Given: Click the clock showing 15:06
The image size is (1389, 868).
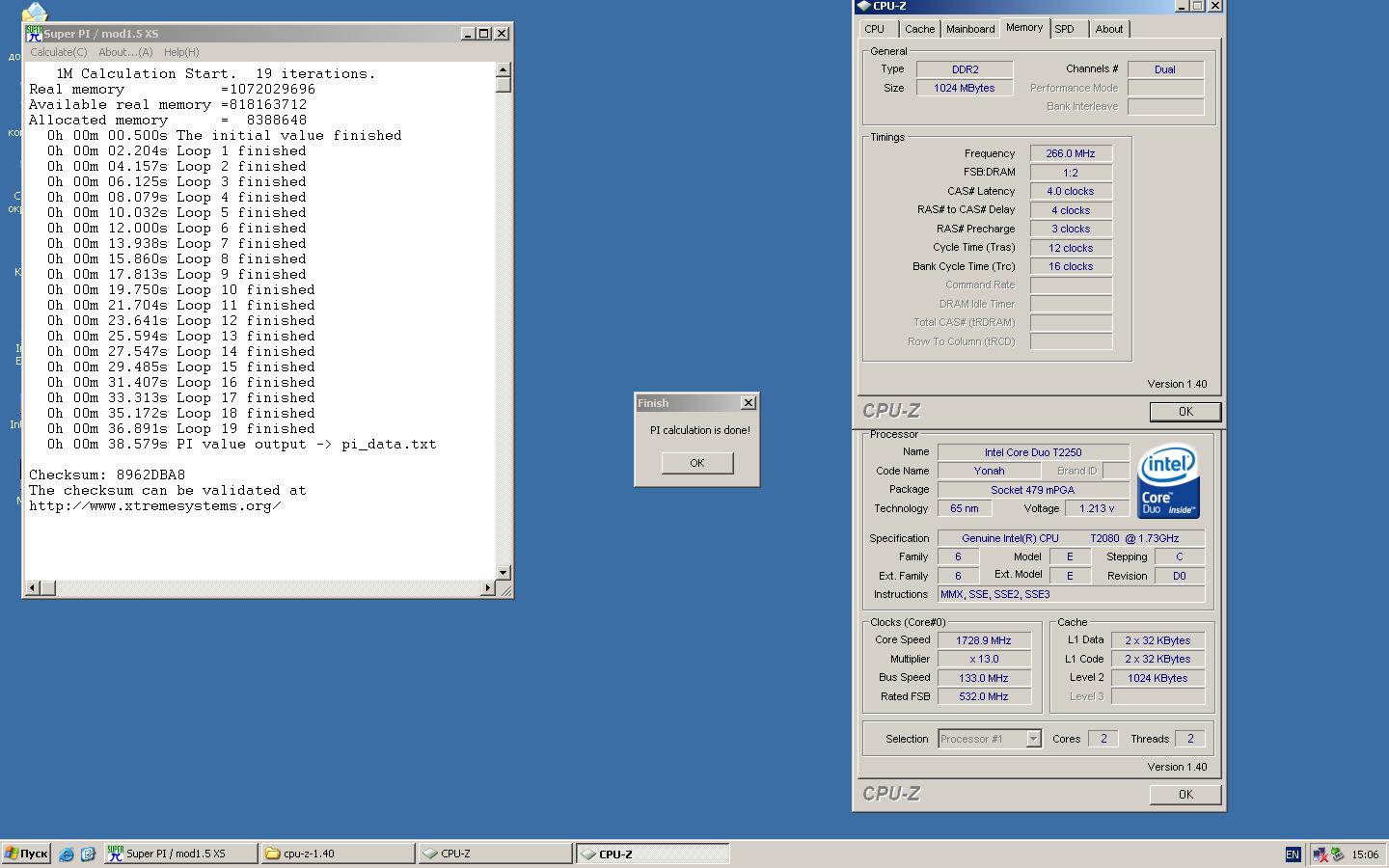Looking at the screenshot, I should point(1365,854).
